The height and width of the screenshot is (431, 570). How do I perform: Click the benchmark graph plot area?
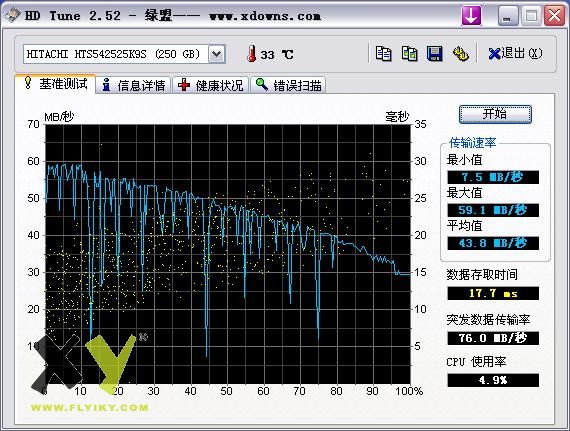[228, 254]
